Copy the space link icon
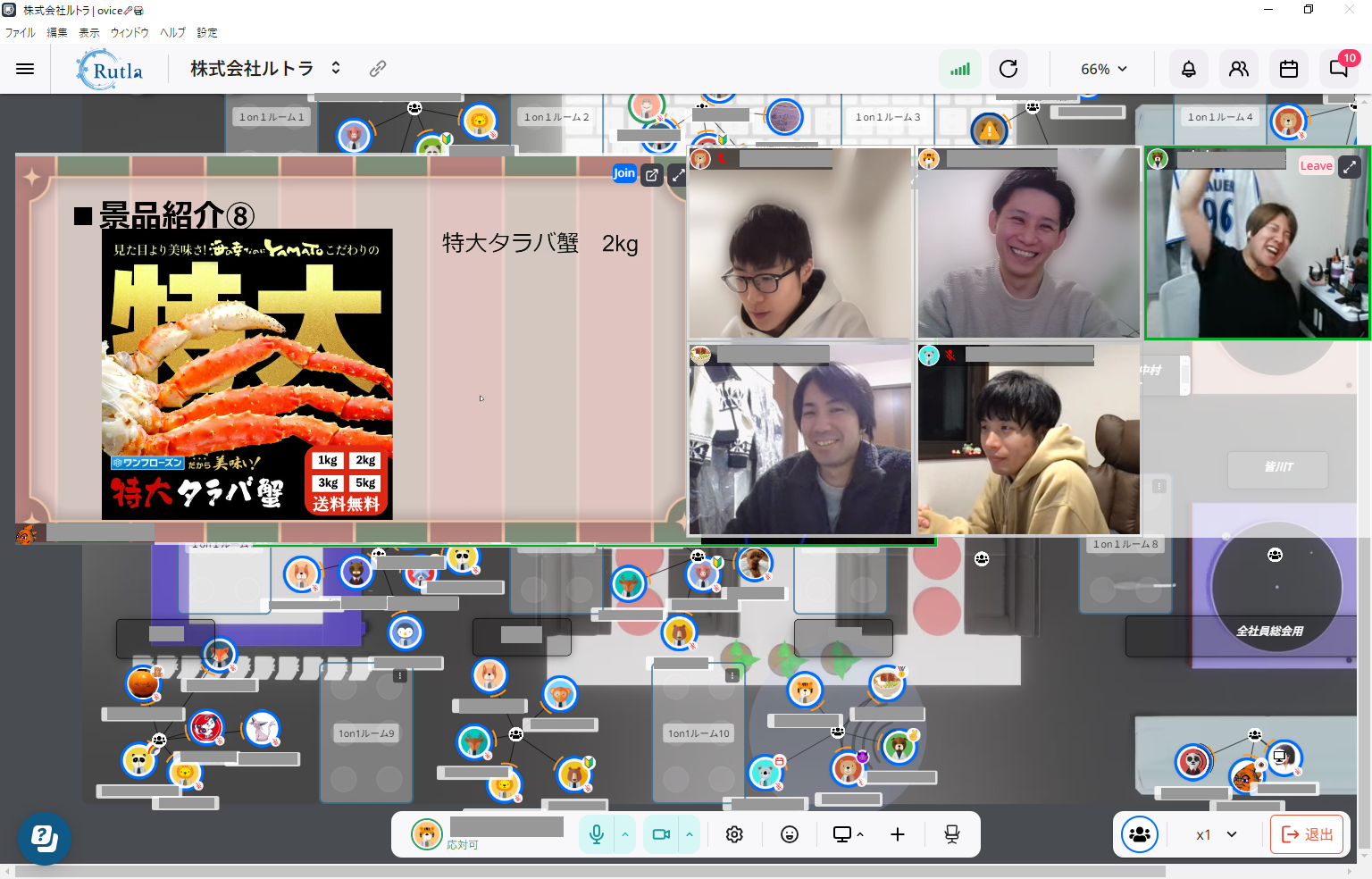The width and height of the screenshot is (1372, 879). click(x=378, y=69)
